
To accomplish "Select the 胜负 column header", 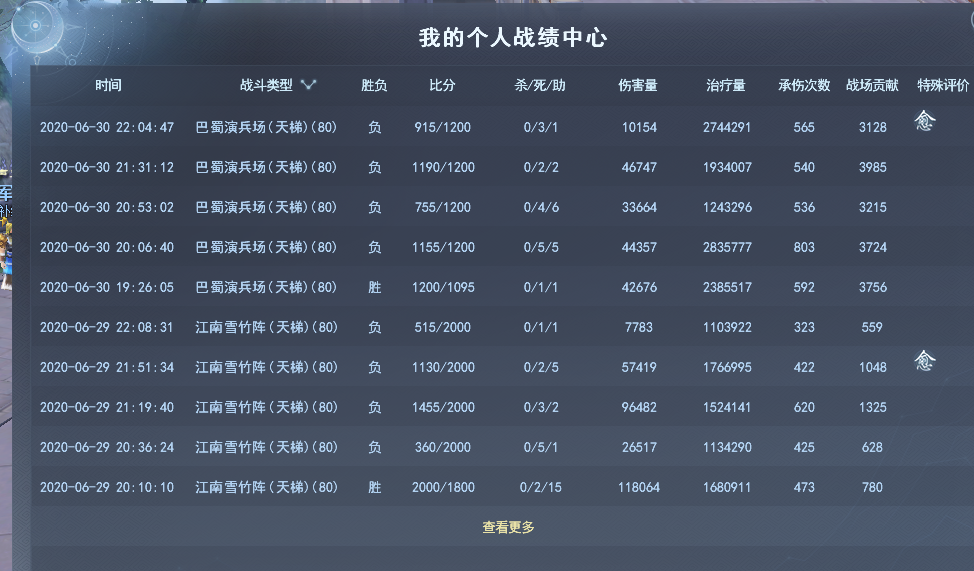I will [374, 85].
